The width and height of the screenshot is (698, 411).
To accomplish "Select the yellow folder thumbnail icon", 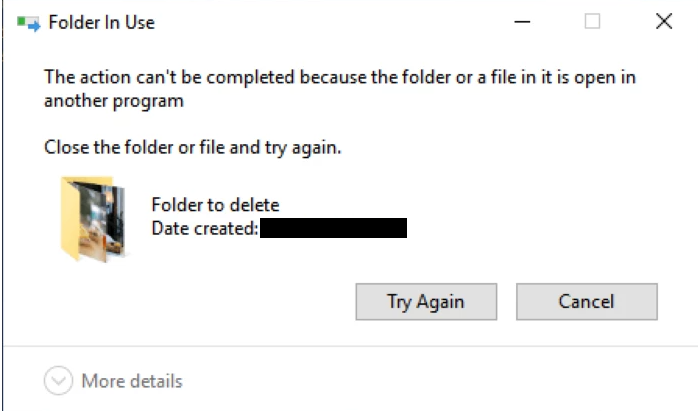I will (x=91, y=218).
